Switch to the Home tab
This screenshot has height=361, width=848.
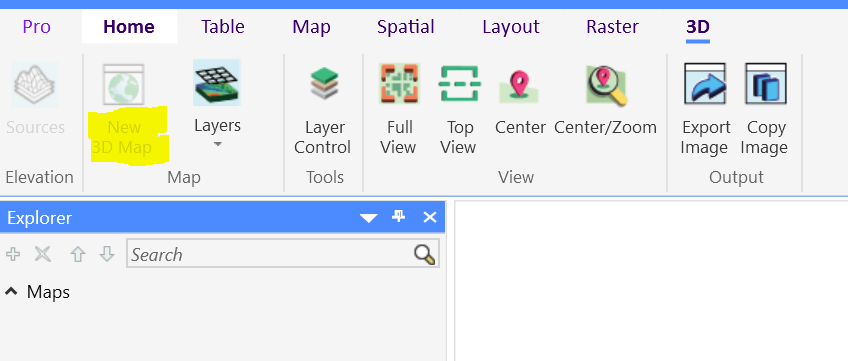coord(129,27)
